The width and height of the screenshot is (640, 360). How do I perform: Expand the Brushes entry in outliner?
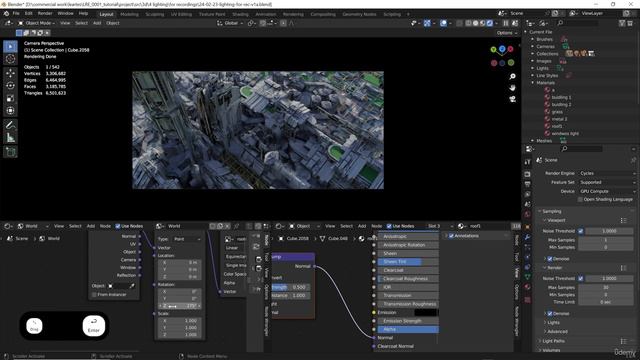pos(533,39)
